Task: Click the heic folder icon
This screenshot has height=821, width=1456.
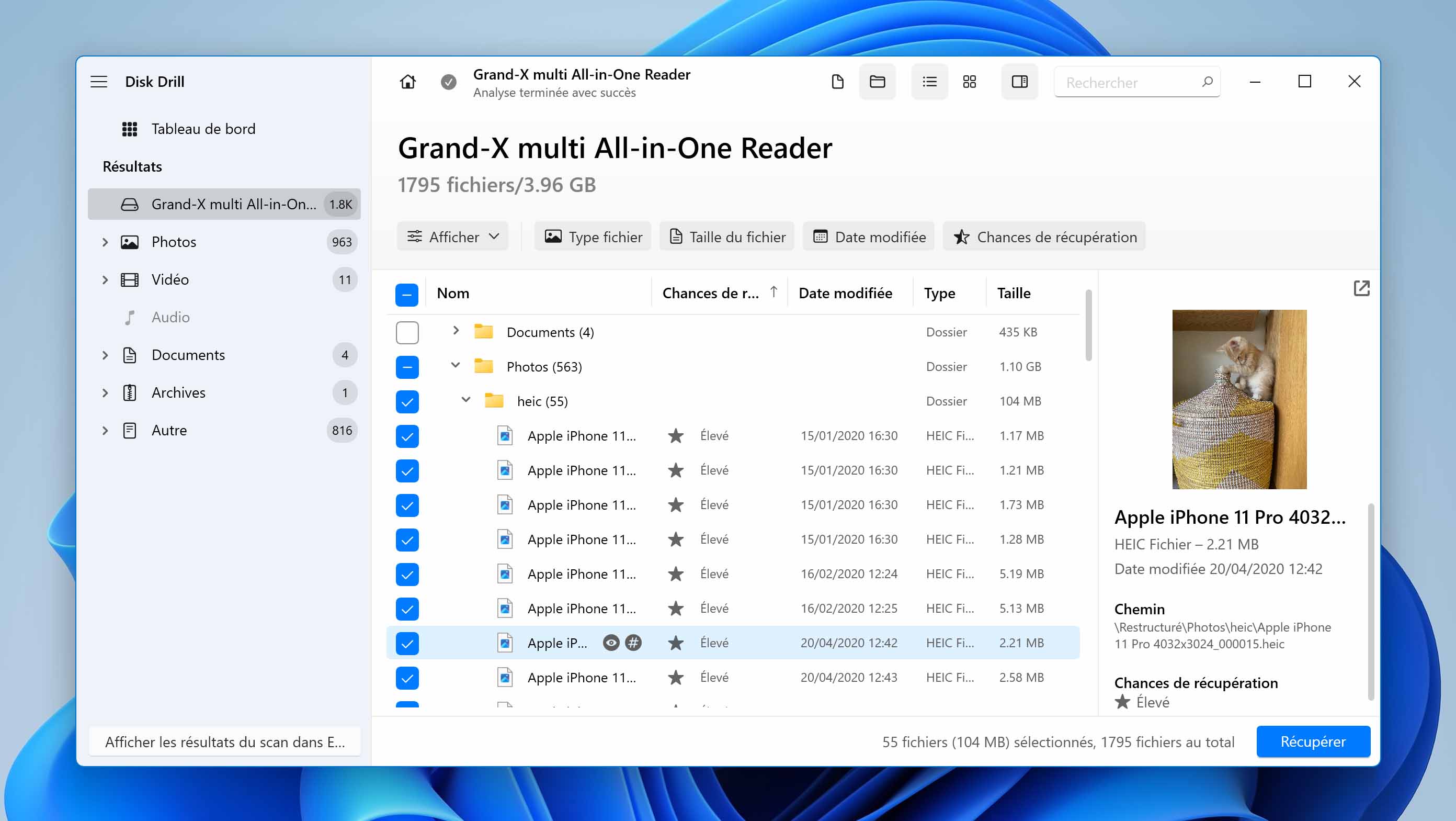Action: click(x=494, y=401)
